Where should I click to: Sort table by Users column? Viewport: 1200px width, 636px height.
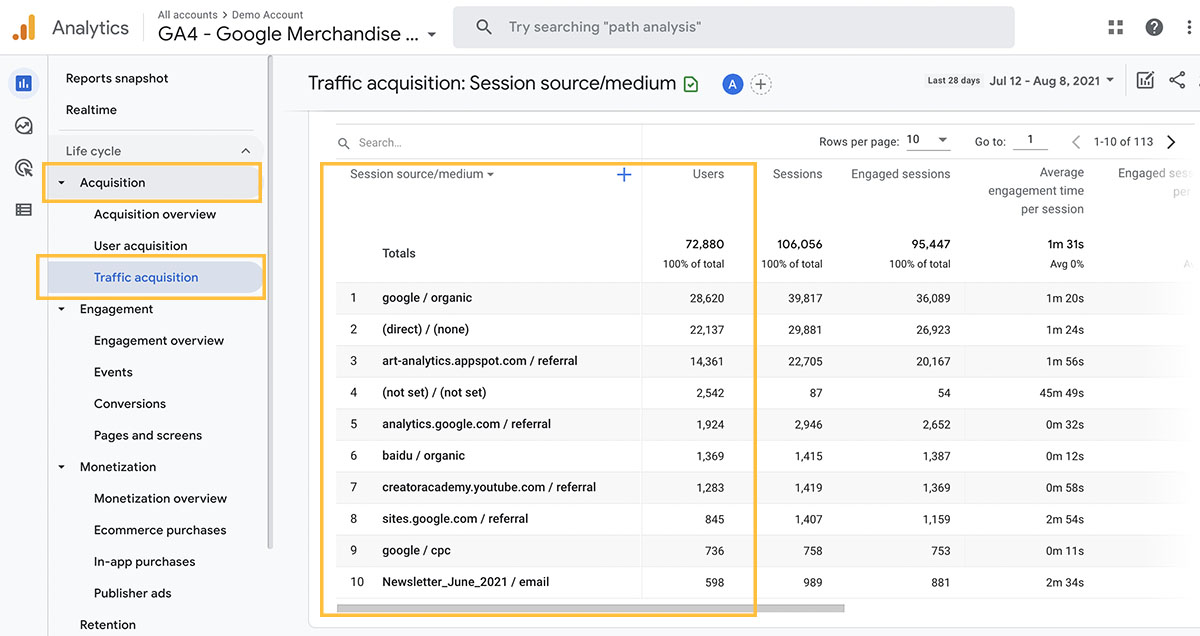point(708,174)
